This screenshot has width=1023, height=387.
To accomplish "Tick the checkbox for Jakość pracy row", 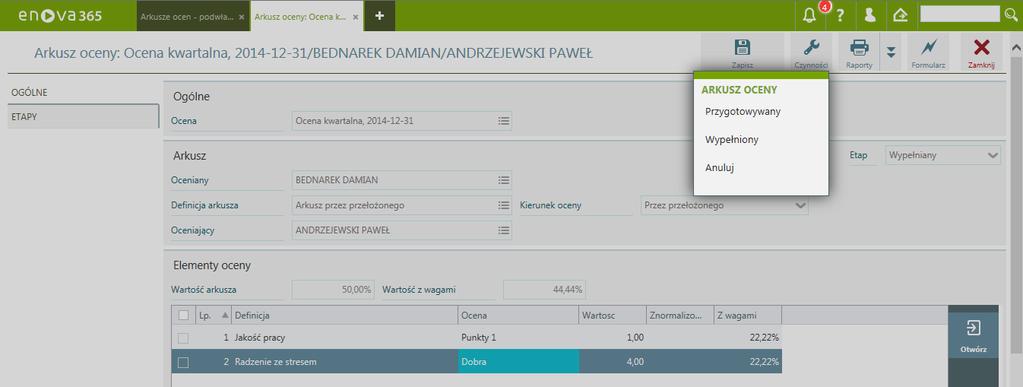I will [x=183, y=338].
